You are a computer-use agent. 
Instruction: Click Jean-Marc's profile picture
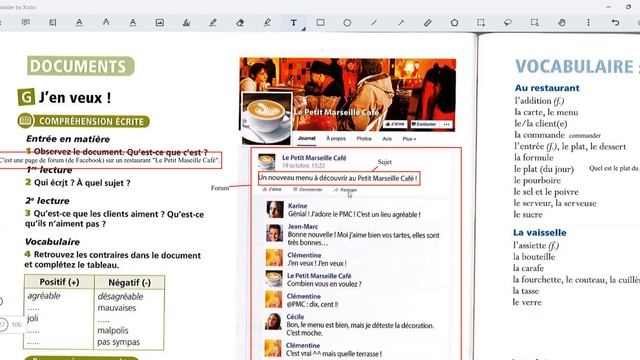274,233
